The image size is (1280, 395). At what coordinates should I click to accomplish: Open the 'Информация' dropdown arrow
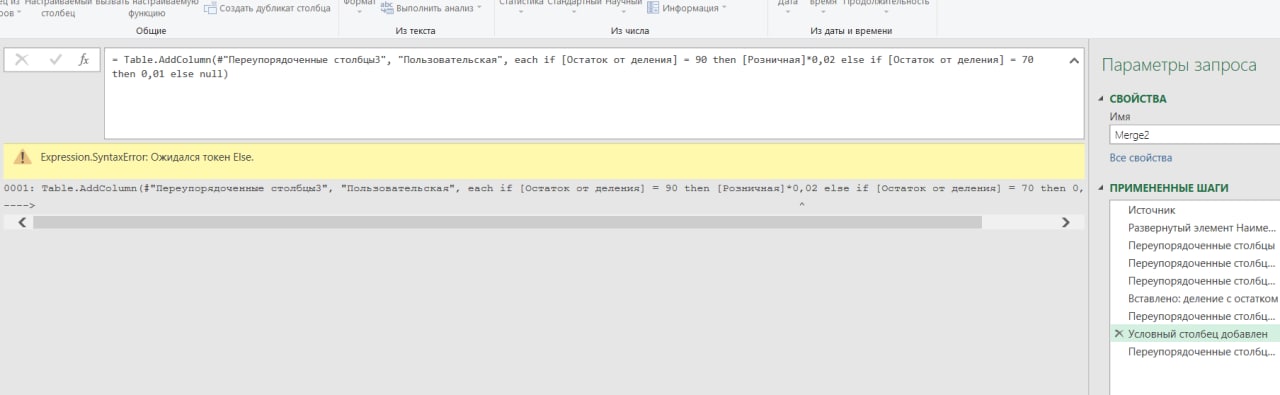(x=723, y=7)
